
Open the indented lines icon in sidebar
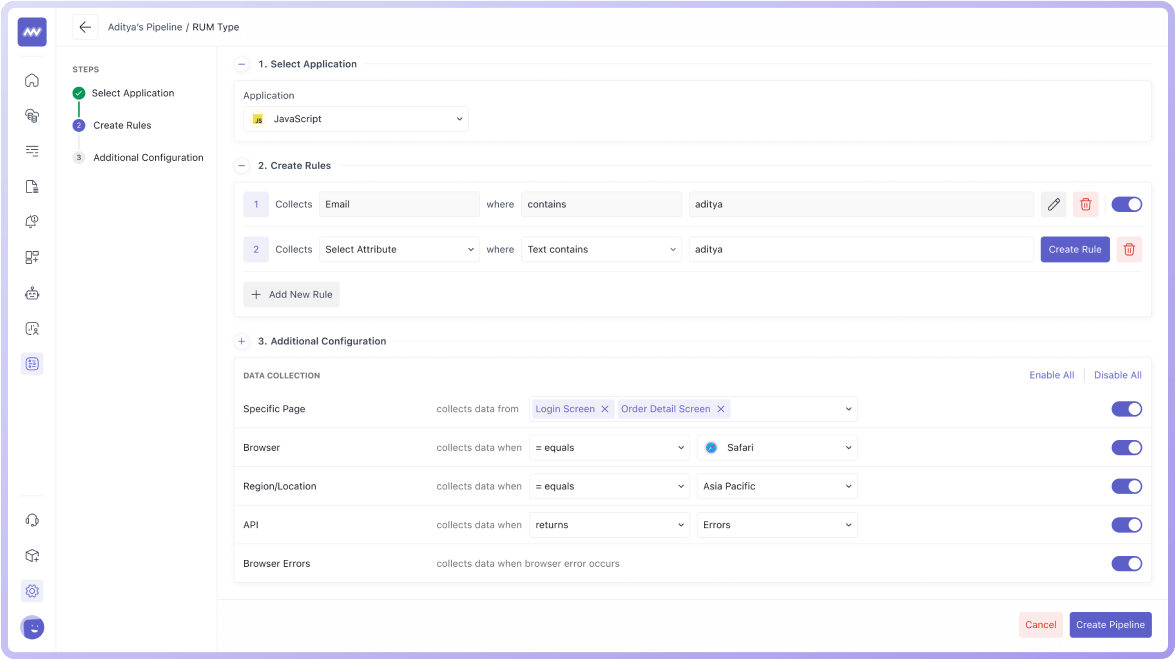(32, 151)
